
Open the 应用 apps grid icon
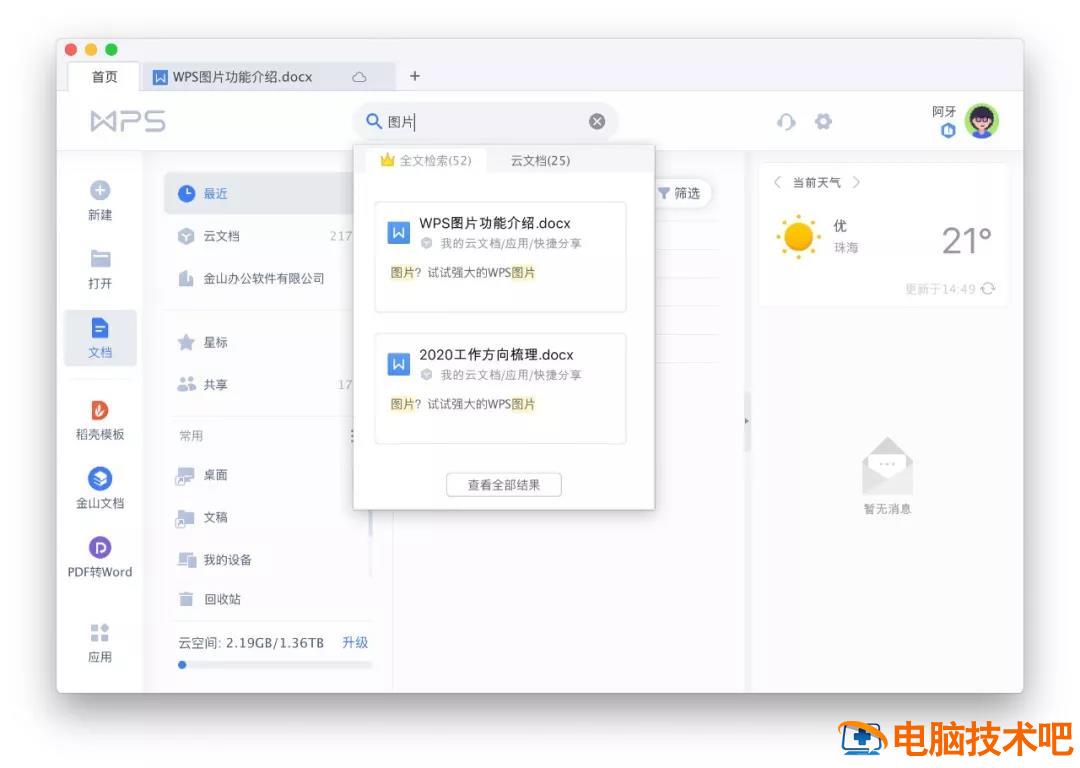click(100, 632)
